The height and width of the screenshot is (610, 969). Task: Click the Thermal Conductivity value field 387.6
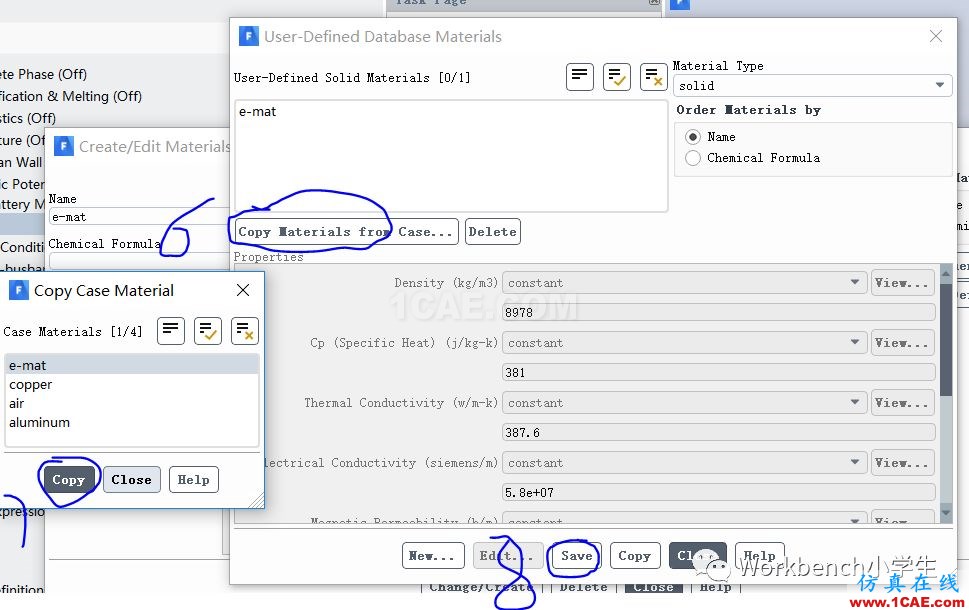tap(719, 432)
